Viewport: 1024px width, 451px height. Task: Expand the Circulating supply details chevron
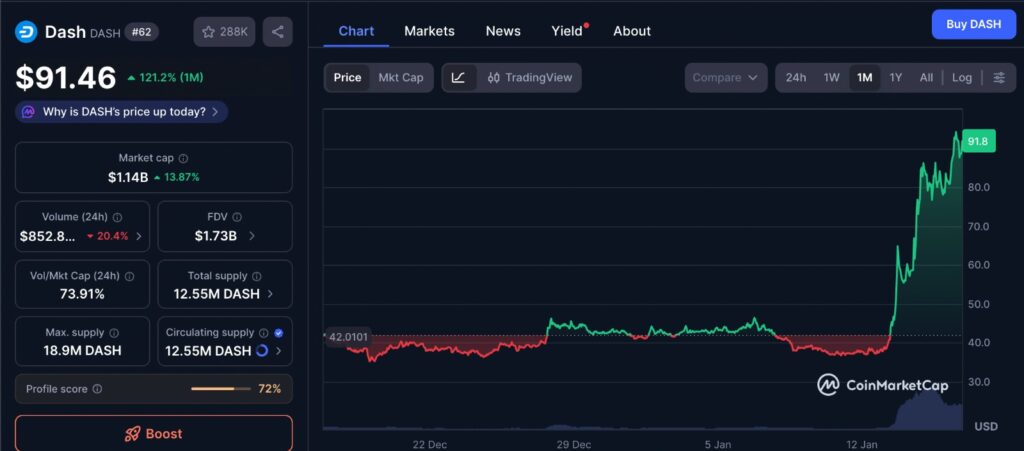(278, 351)
